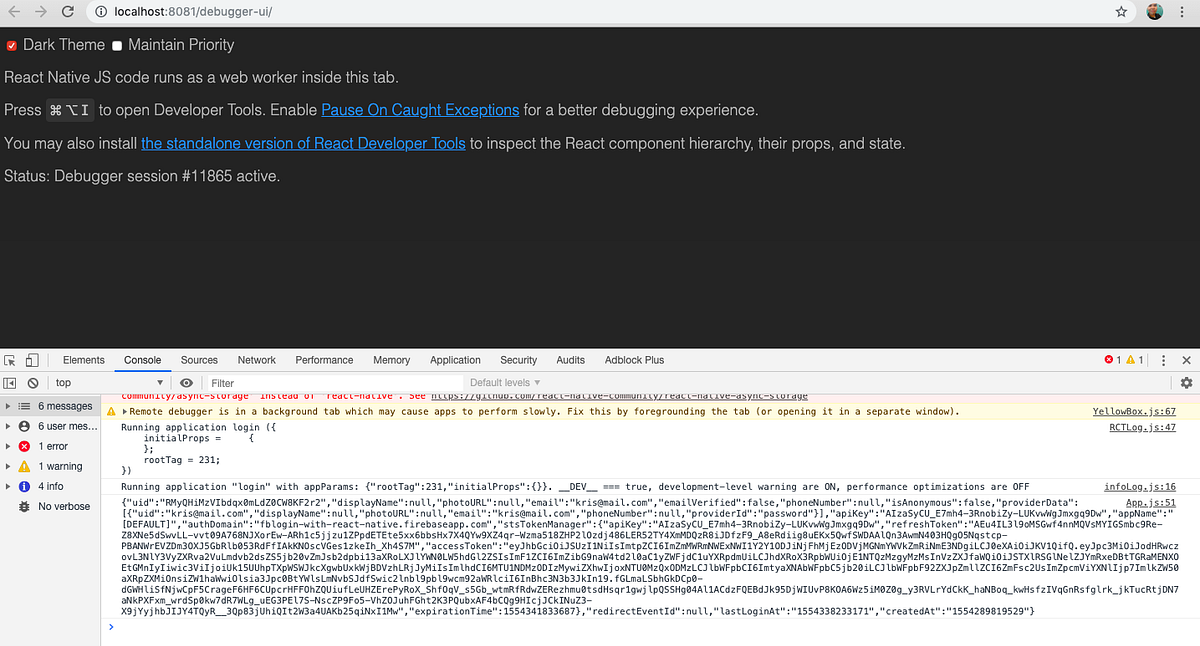Enable the Dark Theme checkbox
This screenshot has width=1200, height=646.
tap(11, 45)
